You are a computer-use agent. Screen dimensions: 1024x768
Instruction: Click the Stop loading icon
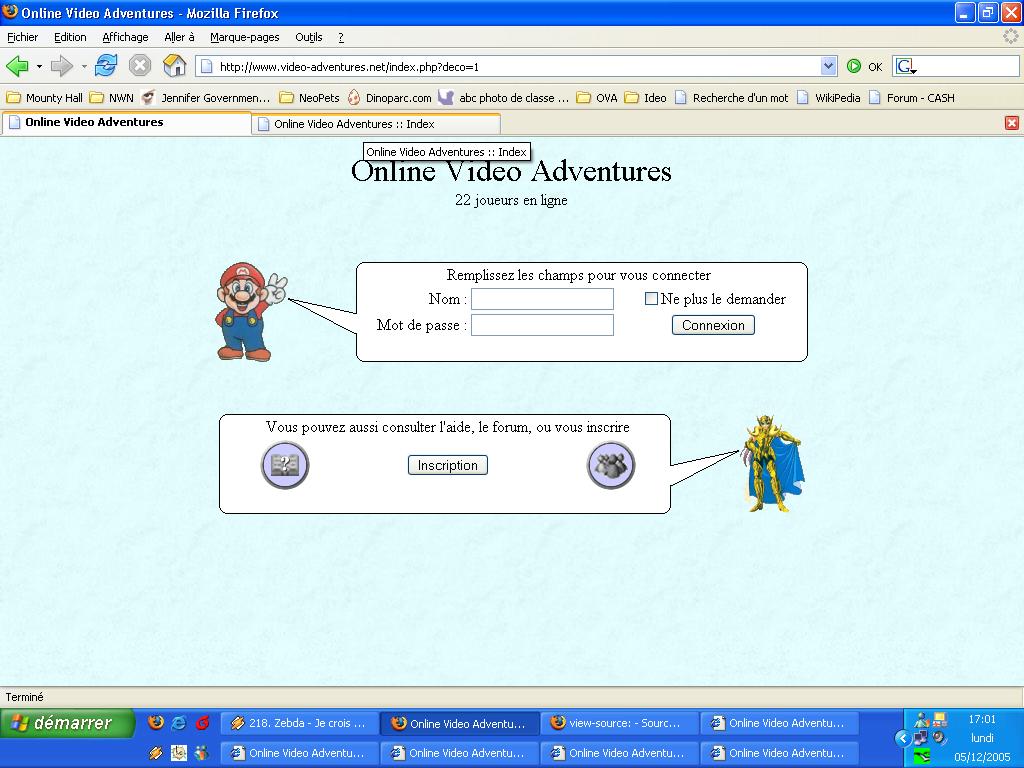click(x=140, y=66)
